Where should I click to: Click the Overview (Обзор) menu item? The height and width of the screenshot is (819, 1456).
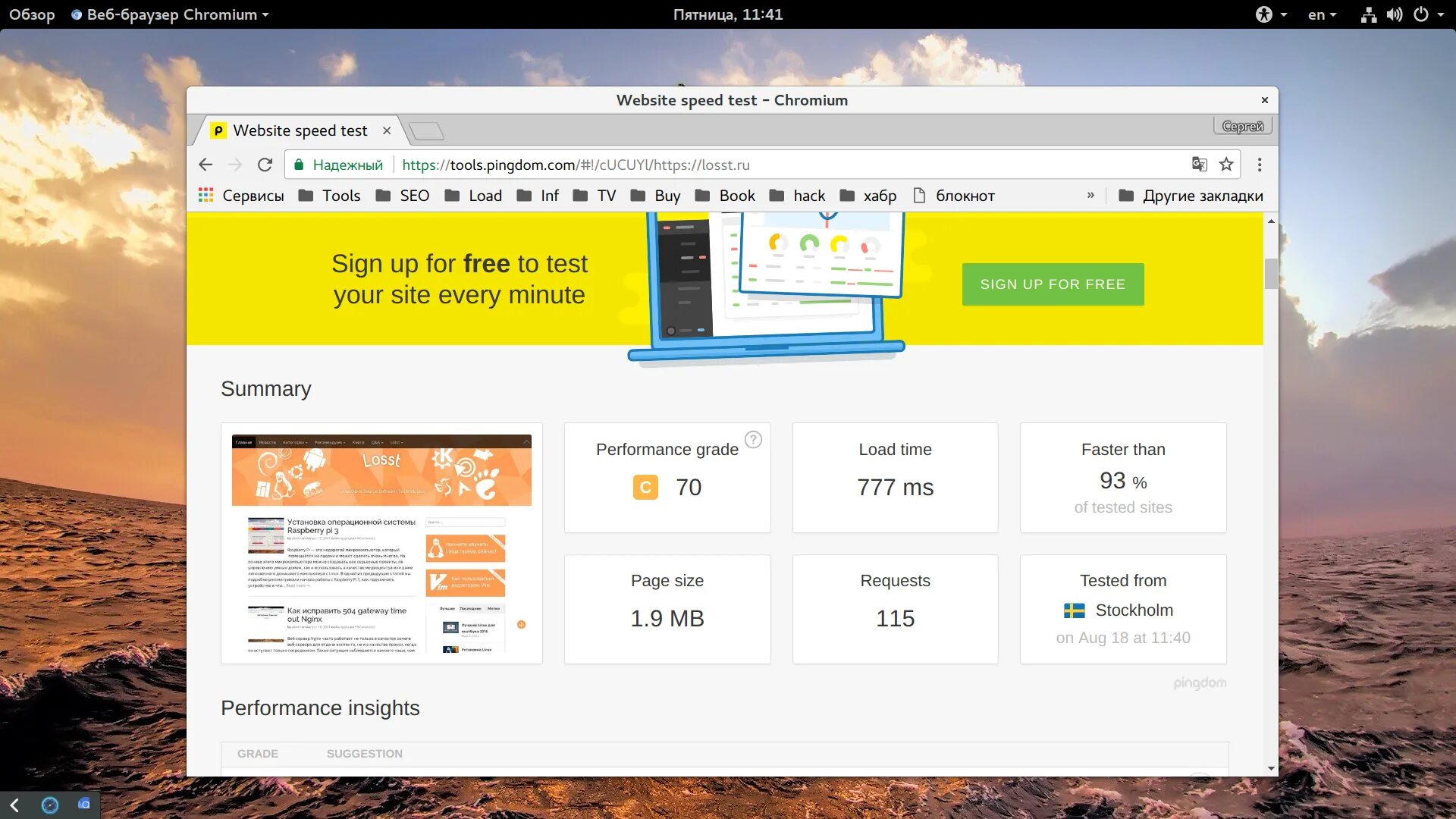click(31, 13)
